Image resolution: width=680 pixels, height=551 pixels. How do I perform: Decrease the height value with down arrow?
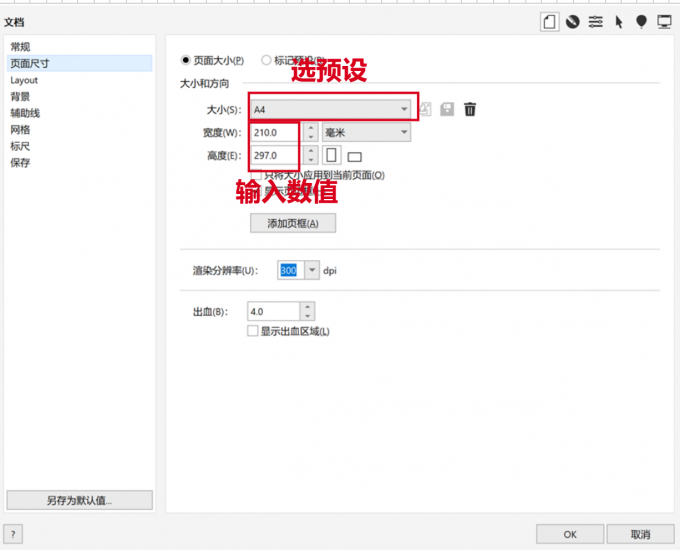tap(311, 160)
